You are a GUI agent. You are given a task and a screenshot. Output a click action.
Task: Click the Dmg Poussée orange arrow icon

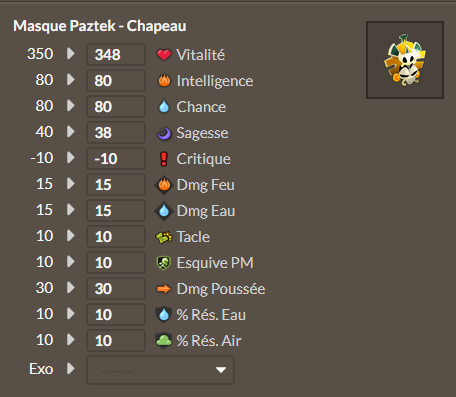(x=164, y=289)
